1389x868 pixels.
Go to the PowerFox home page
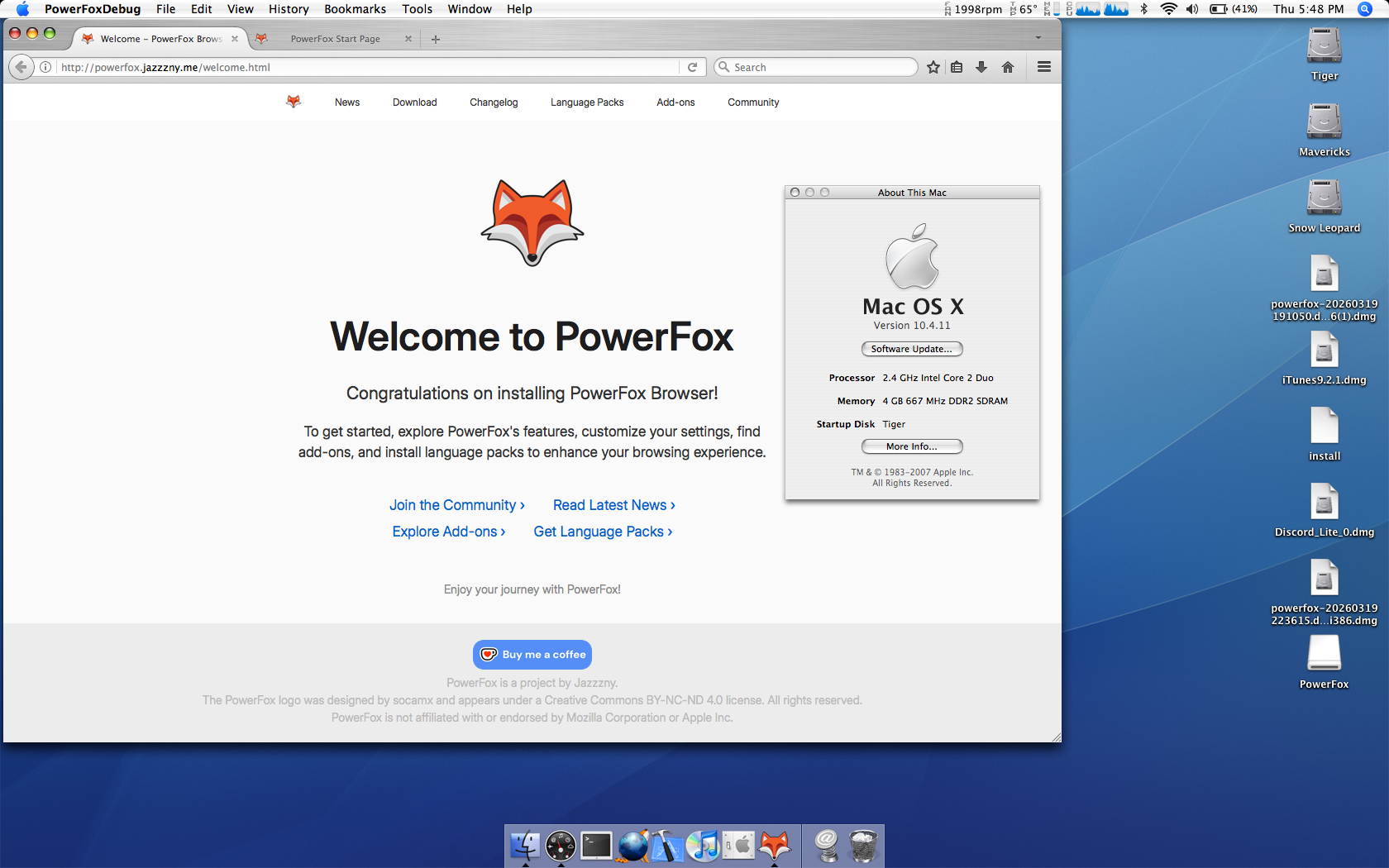coord(1008,67)
